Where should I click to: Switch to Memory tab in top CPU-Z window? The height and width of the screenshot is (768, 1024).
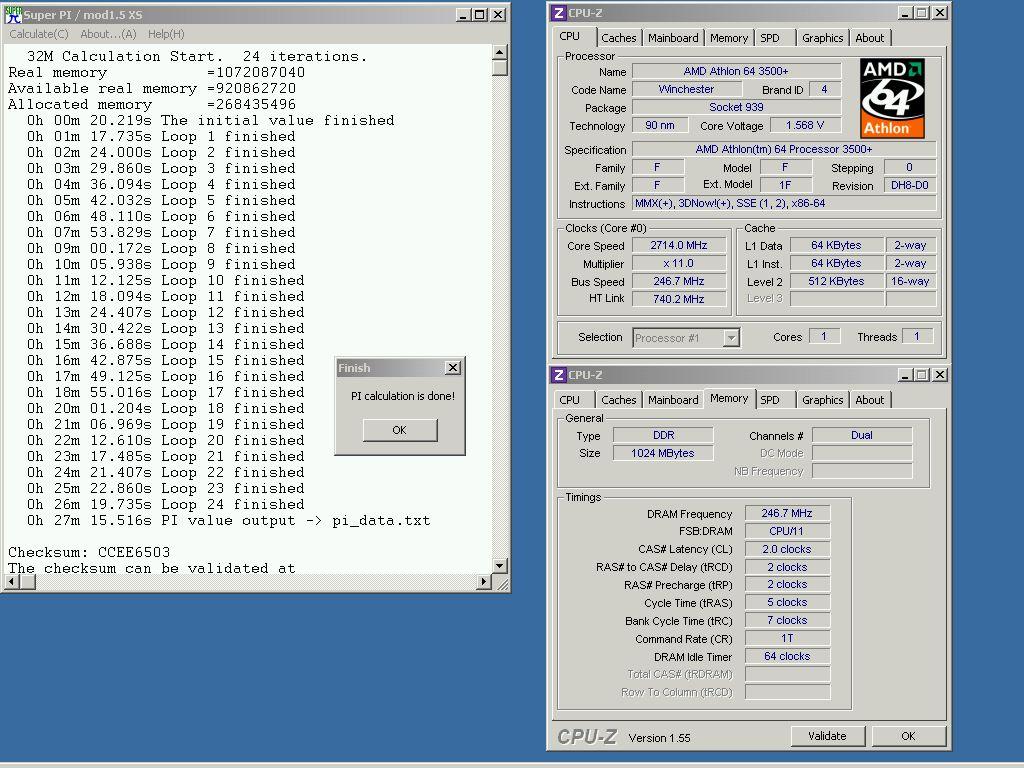click(x=729, y=38)
